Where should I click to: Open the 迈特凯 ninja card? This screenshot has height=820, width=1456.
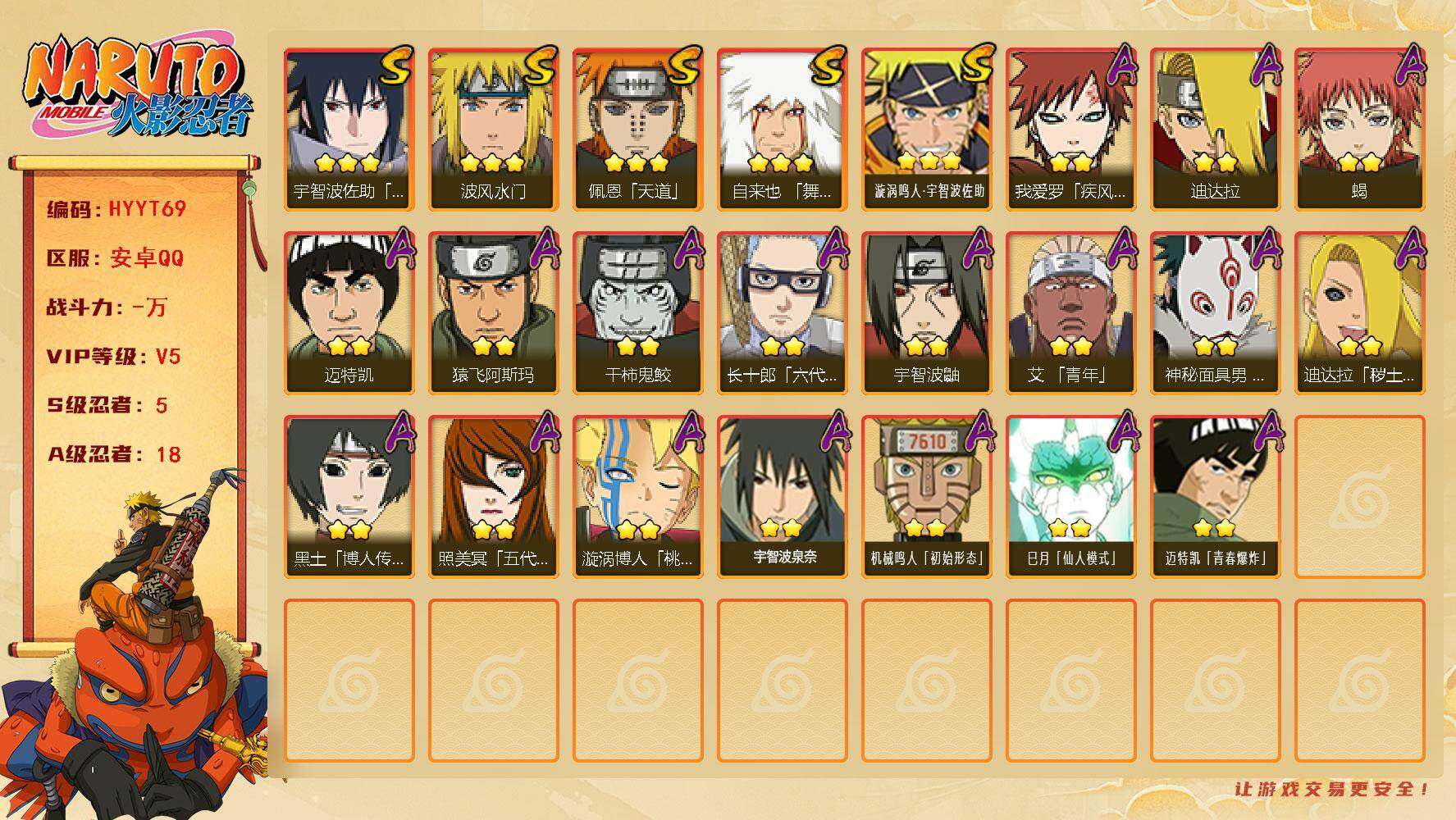pyautogui.click(x=349, y=312)
